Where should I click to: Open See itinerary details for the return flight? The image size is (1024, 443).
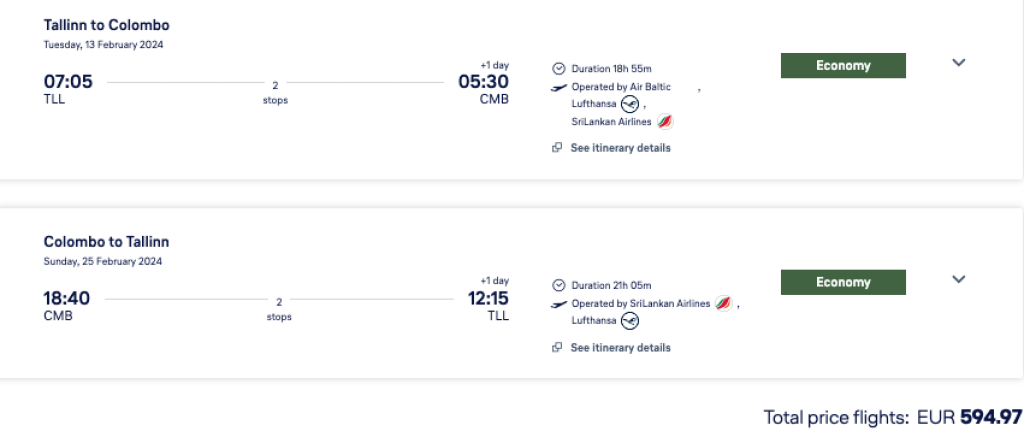(x=620, y=348)
